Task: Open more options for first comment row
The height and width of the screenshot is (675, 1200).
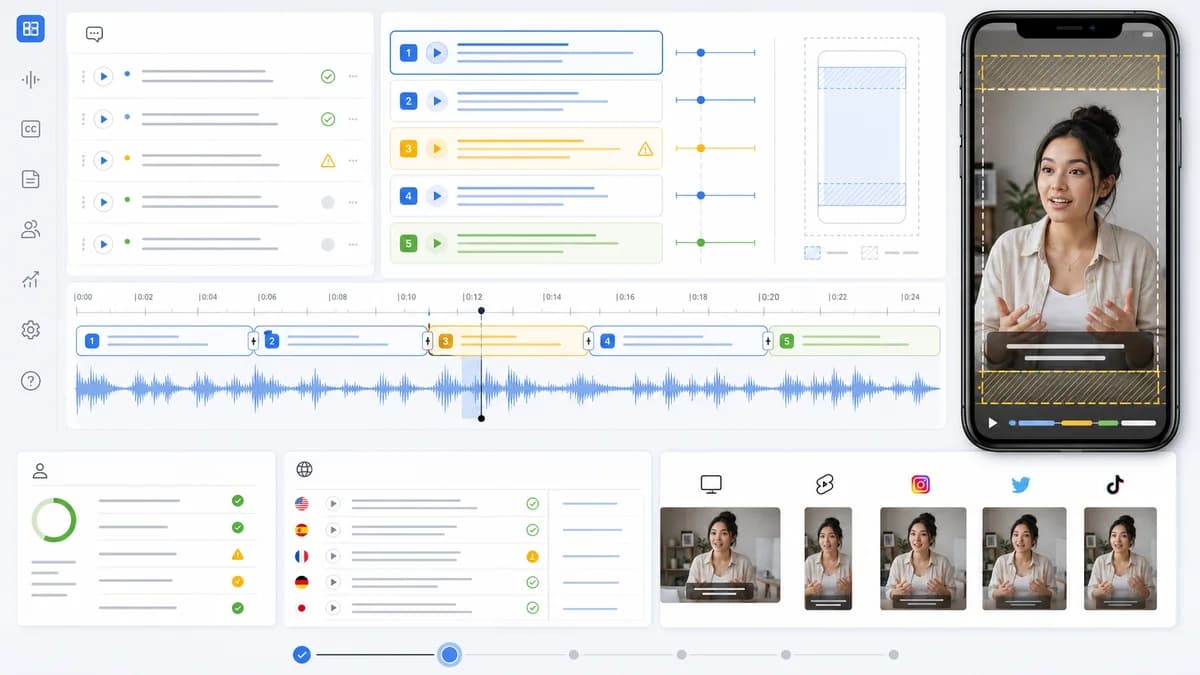Action: [353, 76]
